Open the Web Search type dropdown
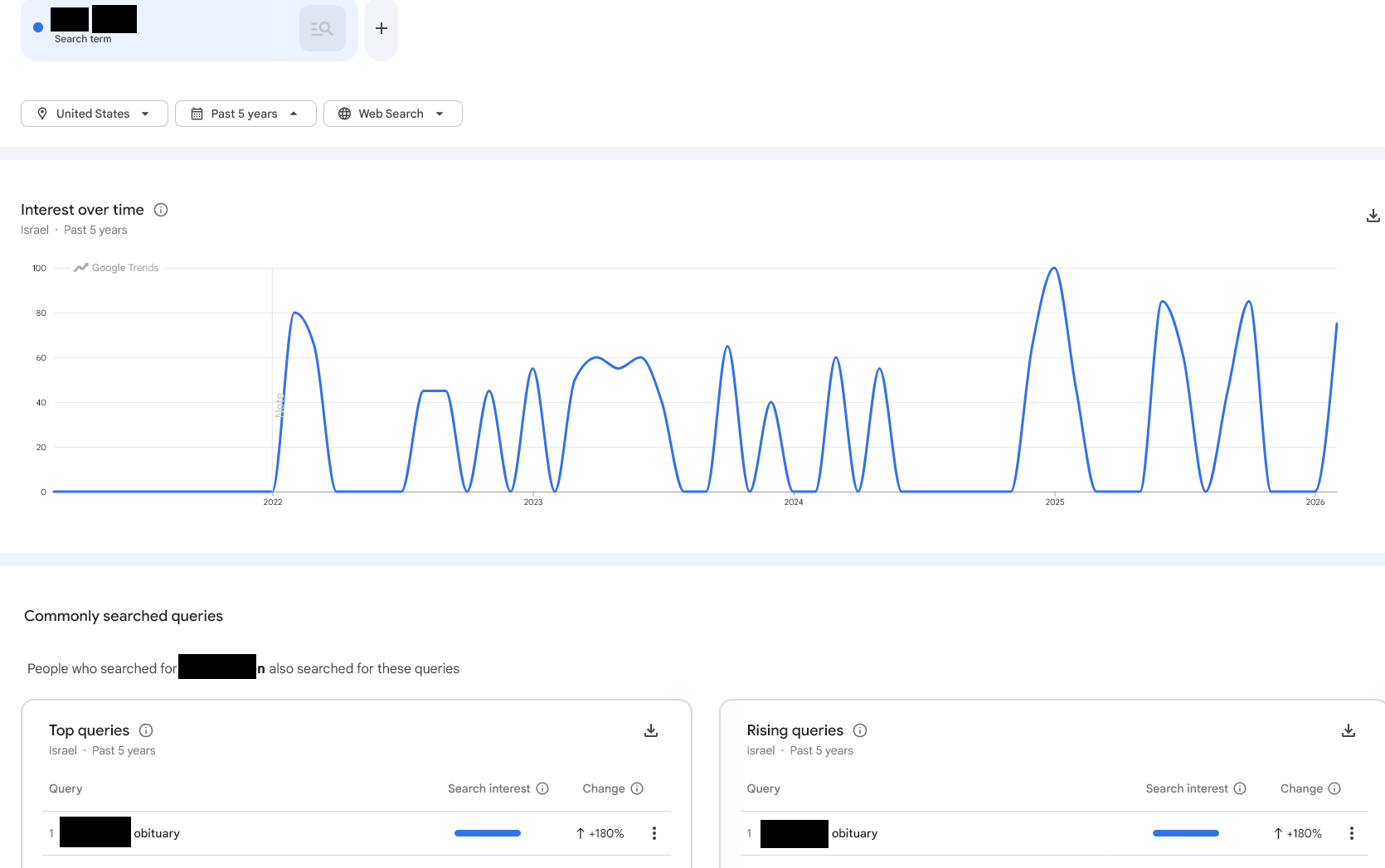The width and height of the screenshot is (1385, 868). pos(393,114)
